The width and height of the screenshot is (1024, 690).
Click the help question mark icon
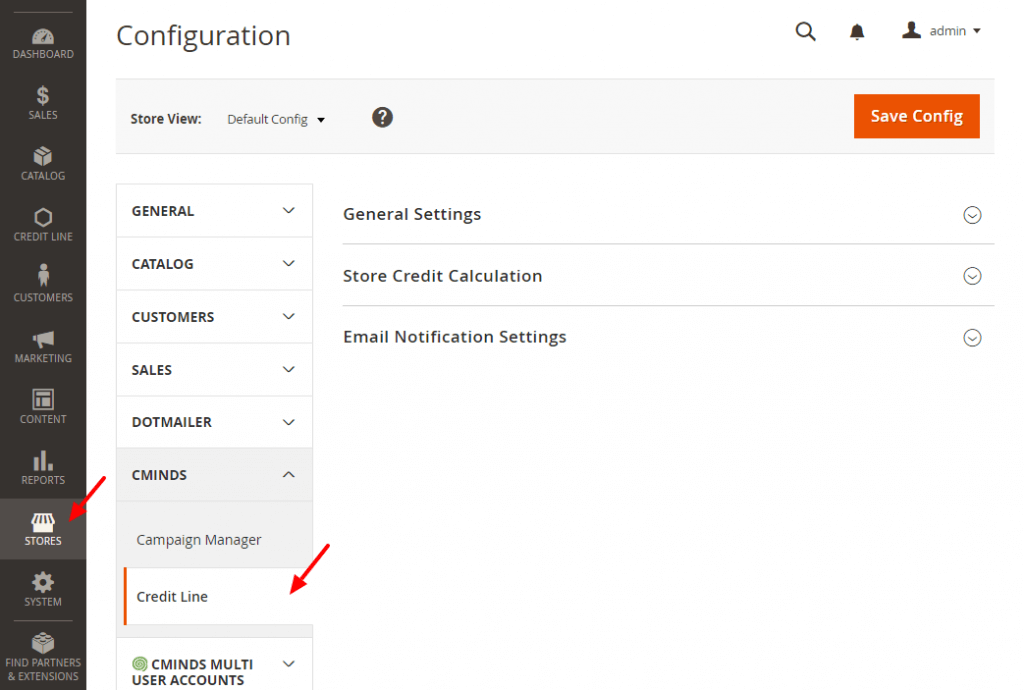382,118
